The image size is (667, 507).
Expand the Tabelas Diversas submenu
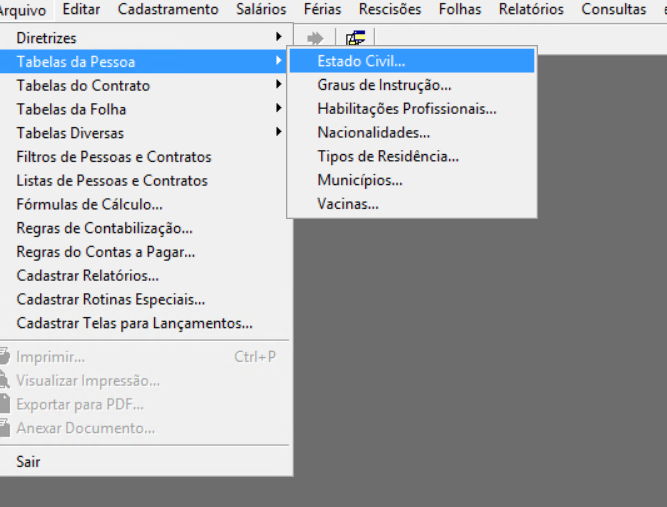[70, 133]
